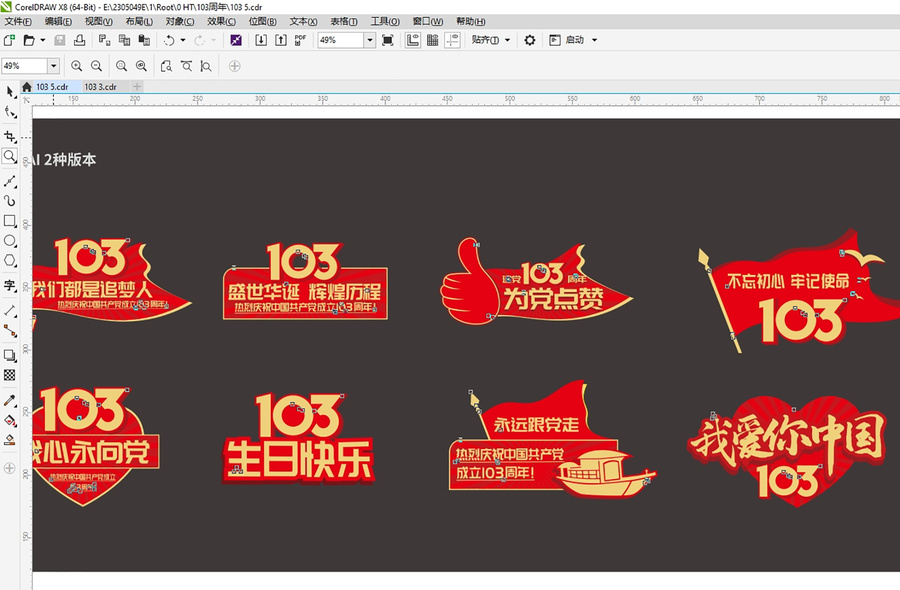Select the Color eyedropper tool
This screenshot has height=590, width=900.
10,401
